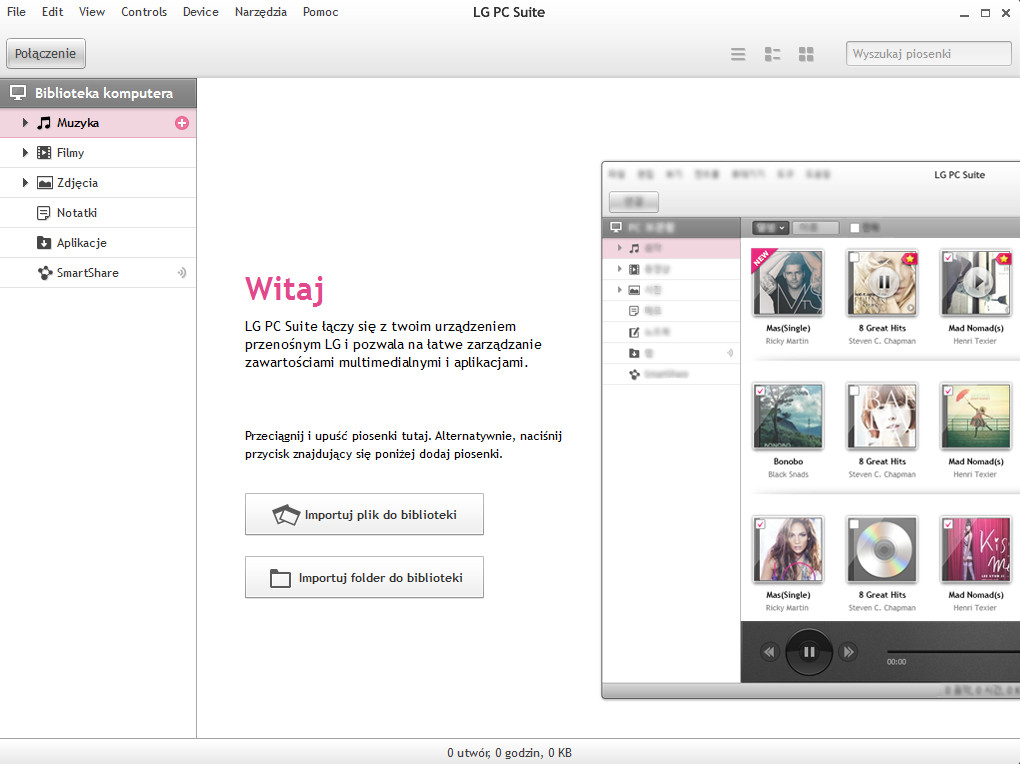Screen dimensions: 1020x764
Task: Click the SmartShare icon
Action: (x=44, y=273)
